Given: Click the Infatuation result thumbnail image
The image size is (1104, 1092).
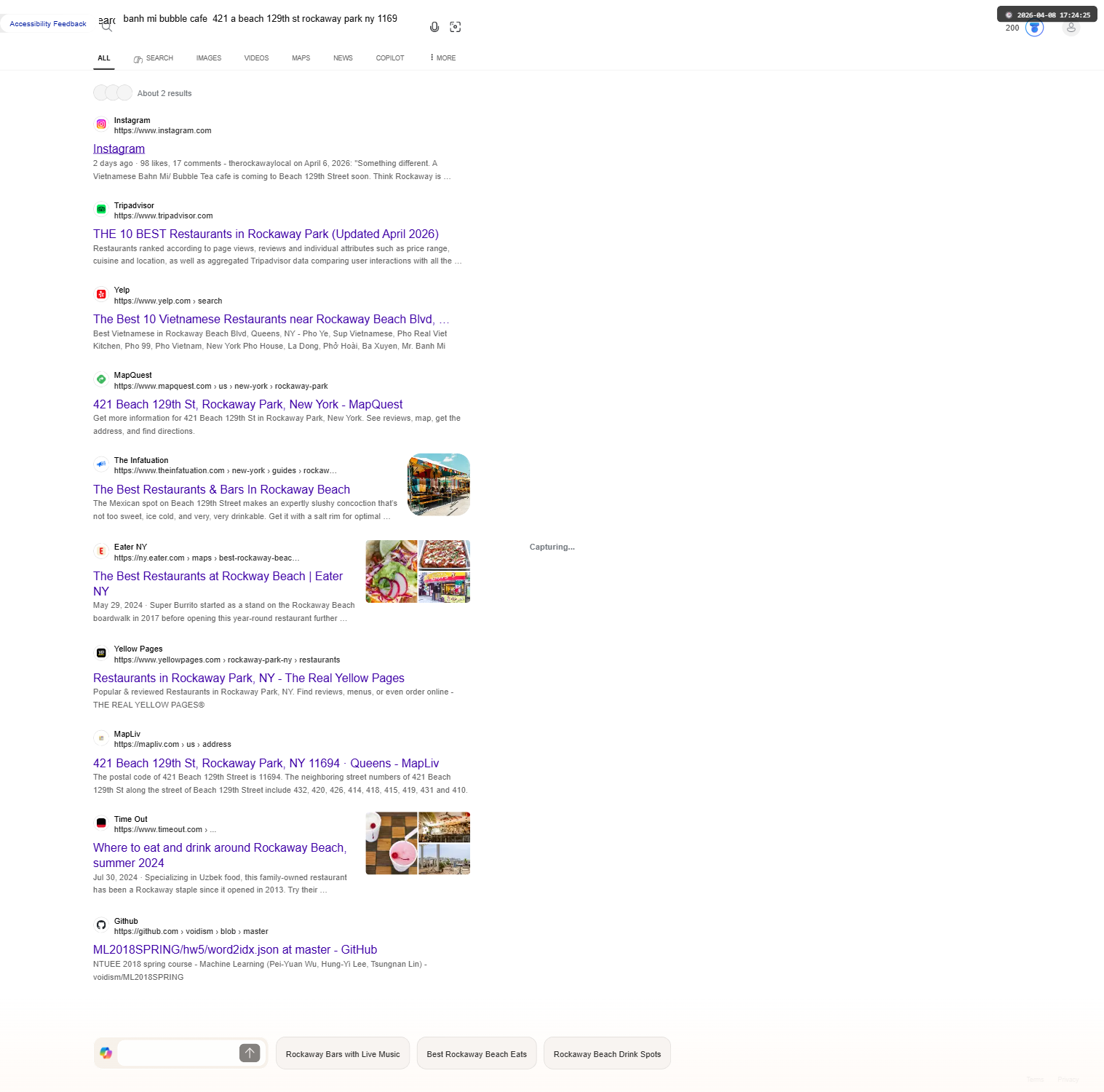Looking at the screenshot, I should point(439,485).
